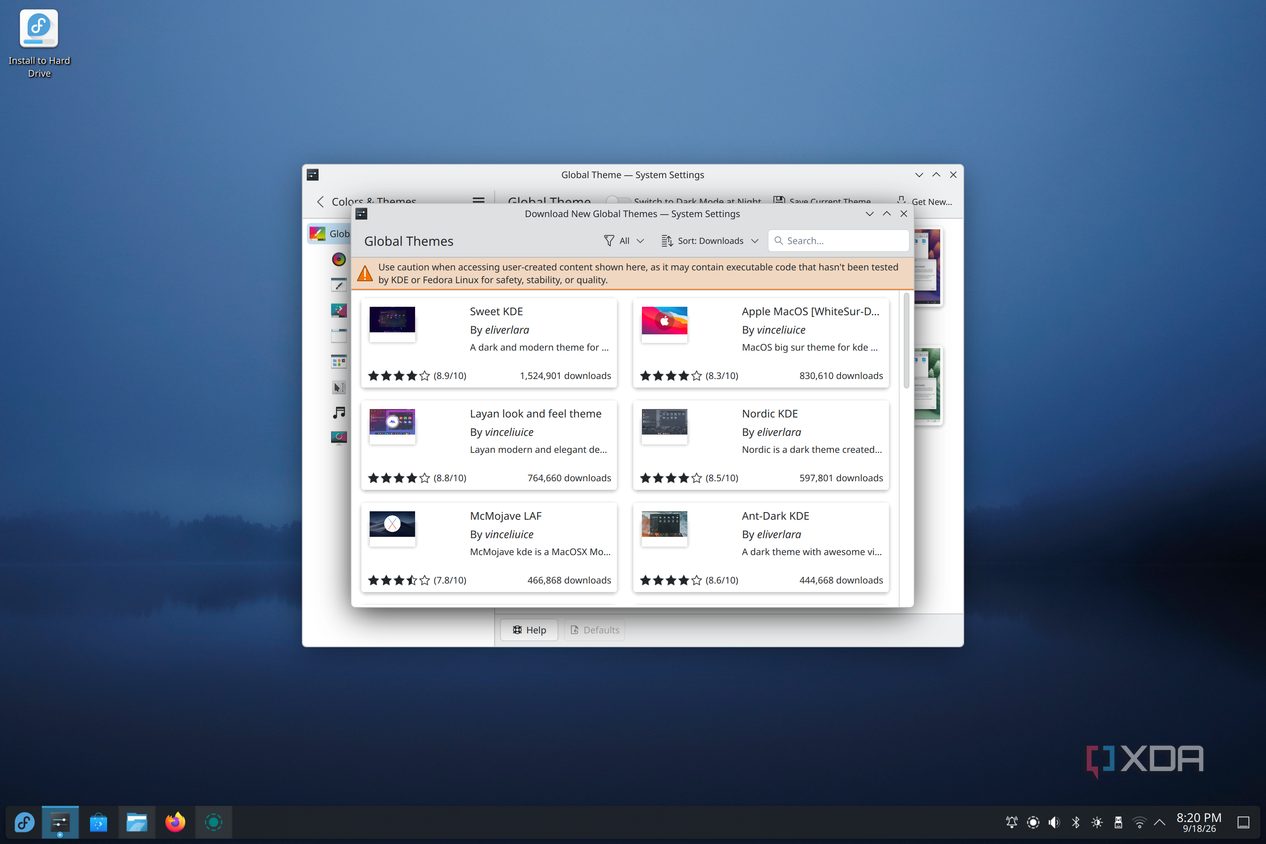Select the Icons sidebar icon with colored grid
Viewport: 1266px width, 844px height.
click(x=339, y=361)
